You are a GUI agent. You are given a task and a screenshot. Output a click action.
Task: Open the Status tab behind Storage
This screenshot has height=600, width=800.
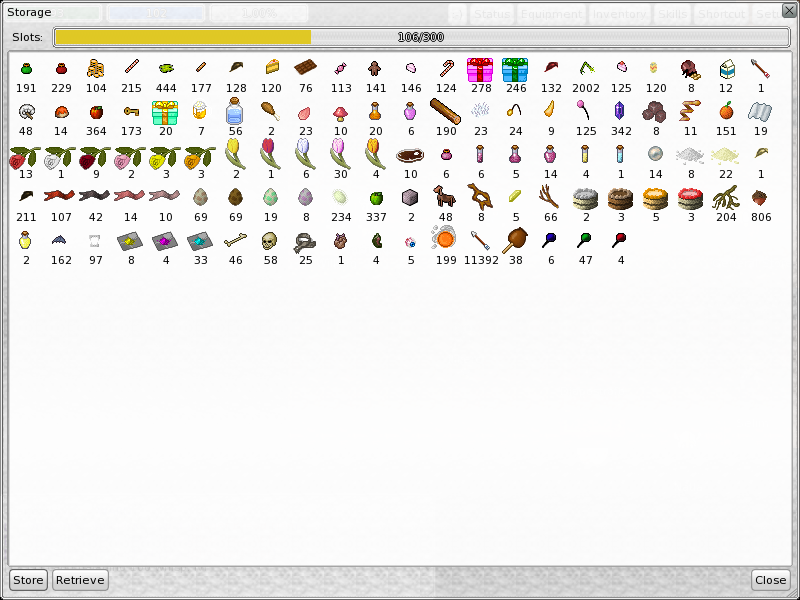492,14
